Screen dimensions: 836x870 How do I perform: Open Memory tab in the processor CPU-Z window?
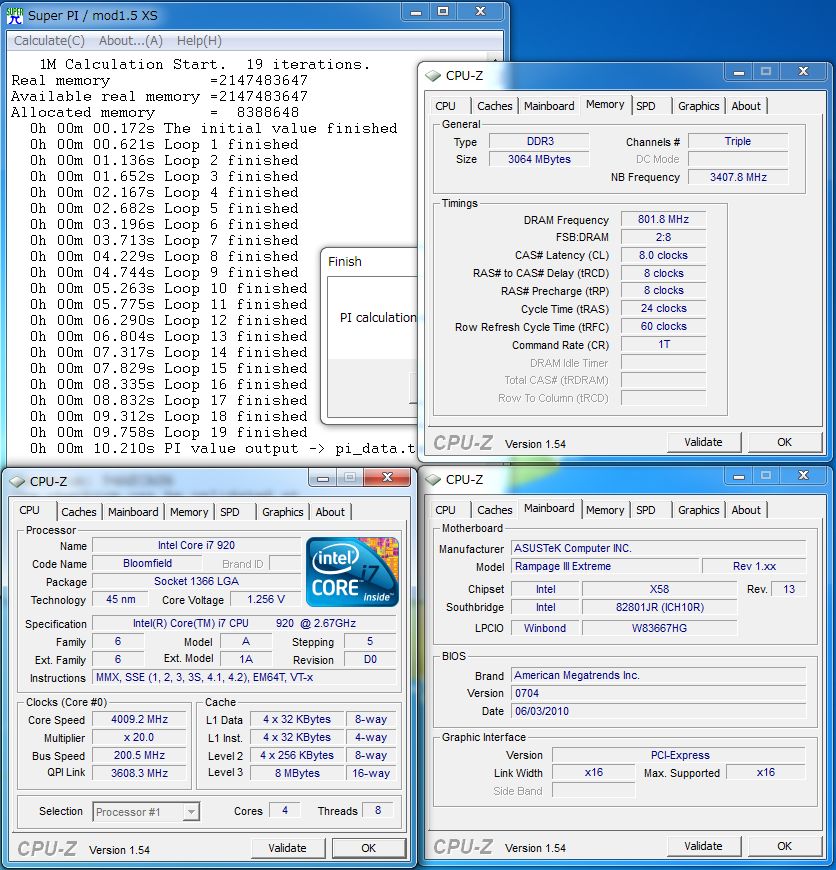pyautogui.click(x=189, y=512)
